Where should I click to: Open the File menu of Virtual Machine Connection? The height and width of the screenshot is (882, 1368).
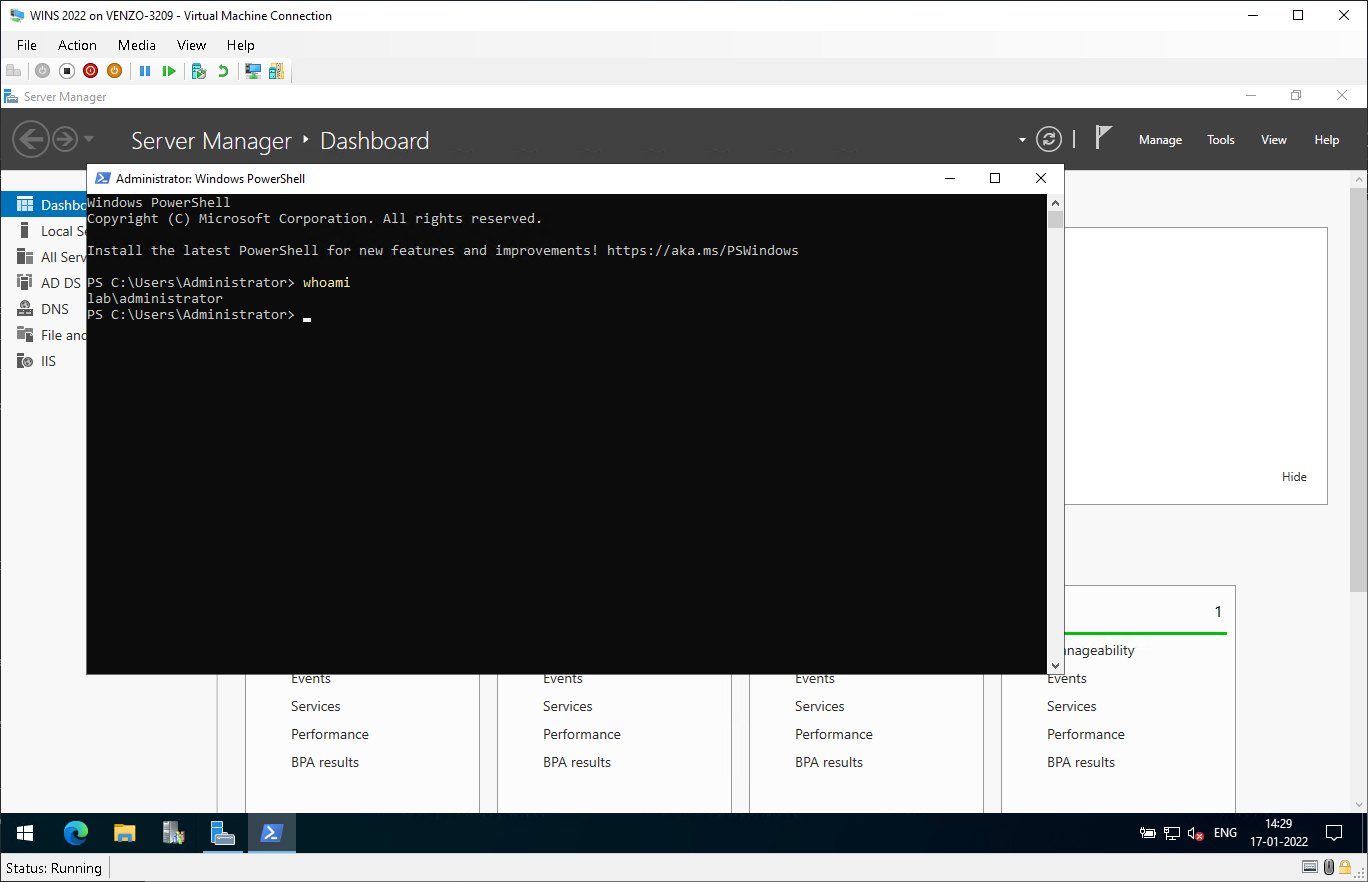tap(27, 45)
